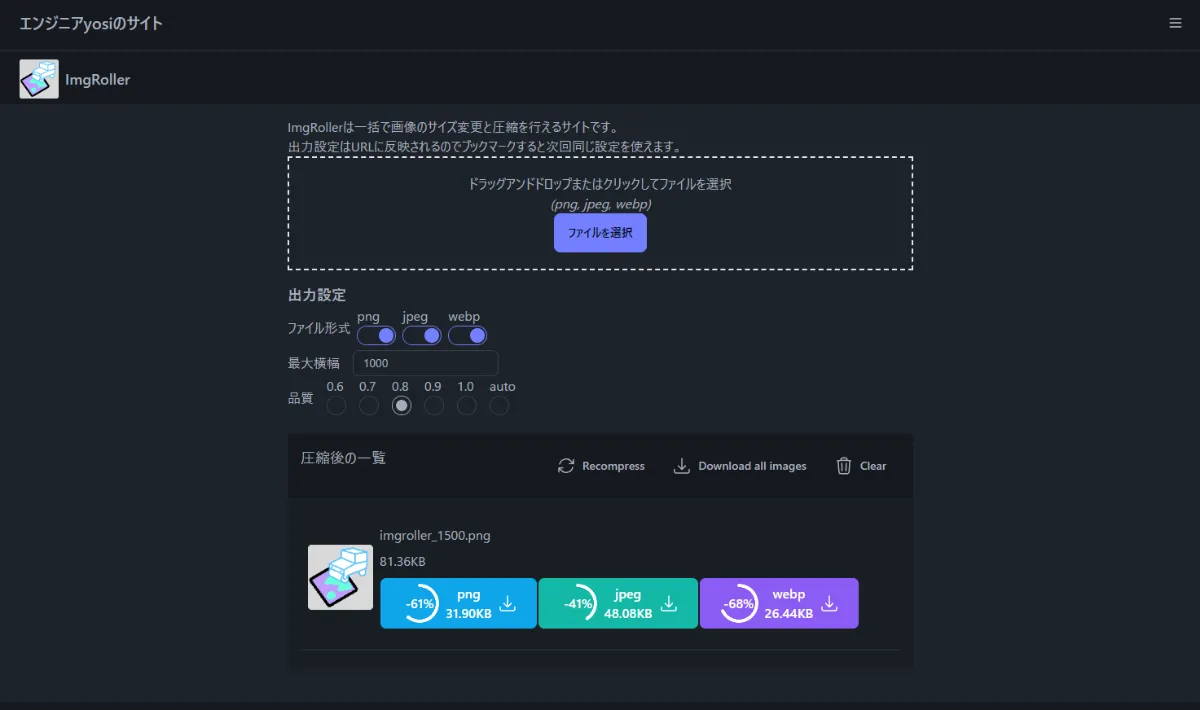Select quality 0.9 radio button
Viewport: 1200px width, 710px height.
[x=434, y=405]
